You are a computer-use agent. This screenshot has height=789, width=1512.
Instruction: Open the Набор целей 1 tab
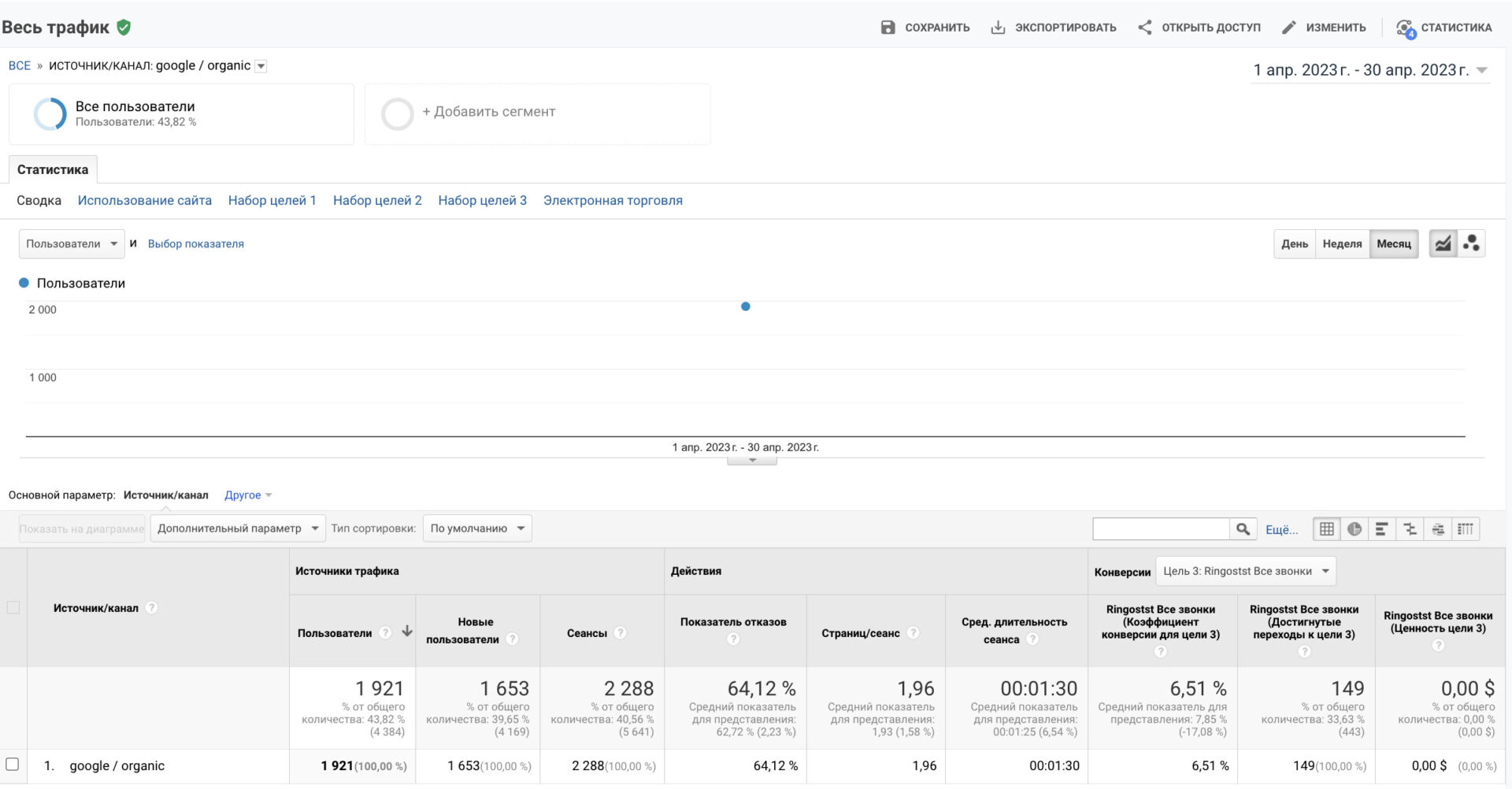click(x=272, y=201)
